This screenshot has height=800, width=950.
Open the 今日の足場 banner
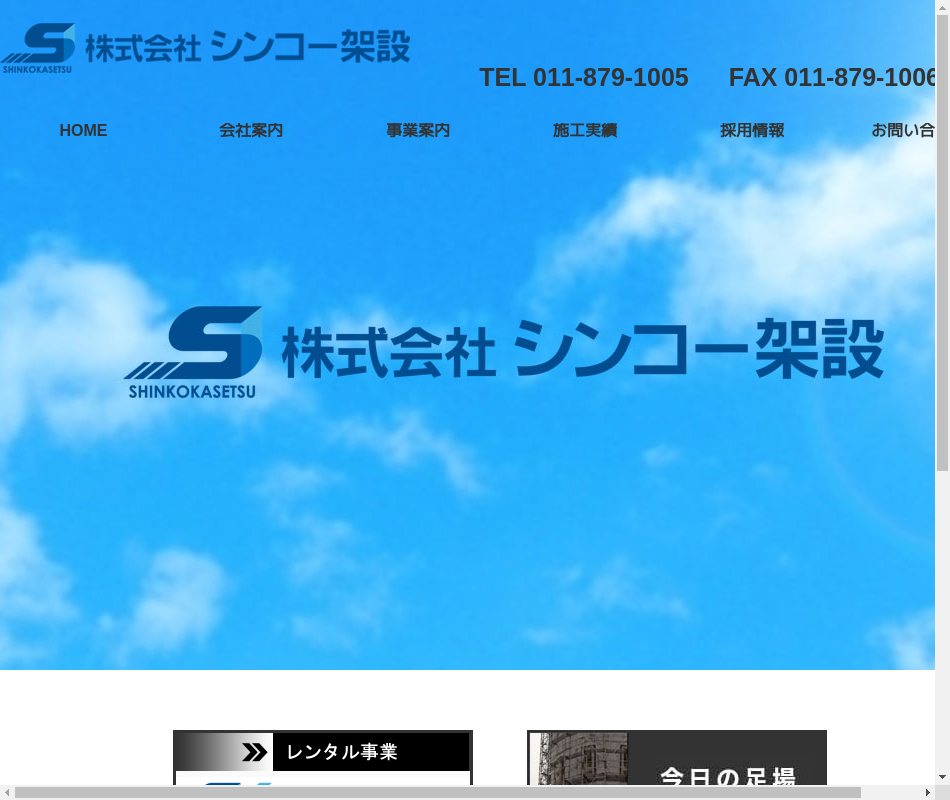[x=677, y=758]
